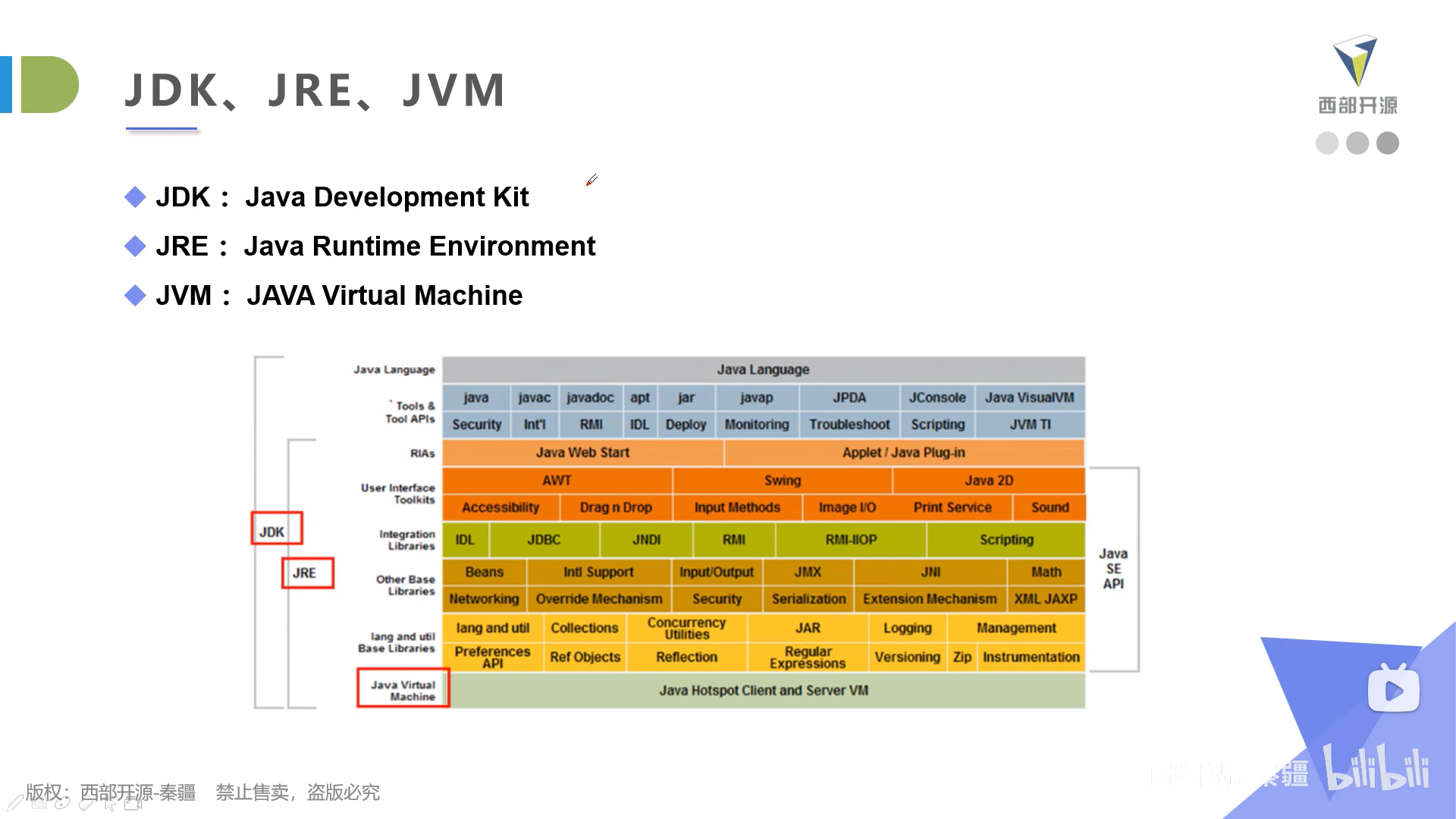Click the JDBC integration library cell
Screen dimensions: 1456x819
click(544, 539)
